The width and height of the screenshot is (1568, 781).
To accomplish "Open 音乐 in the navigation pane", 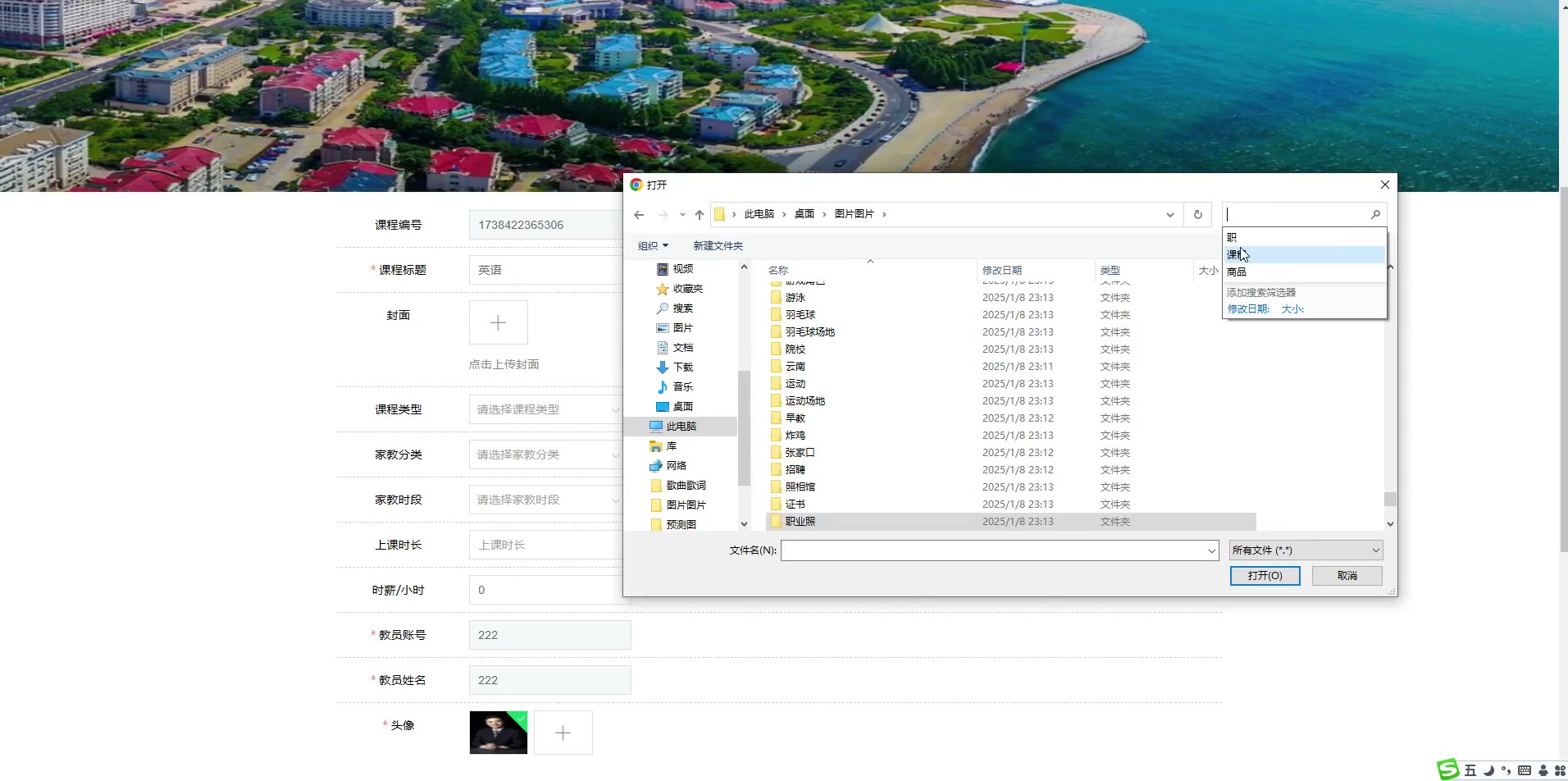I will pyautogui.click(x=682, y=387).
